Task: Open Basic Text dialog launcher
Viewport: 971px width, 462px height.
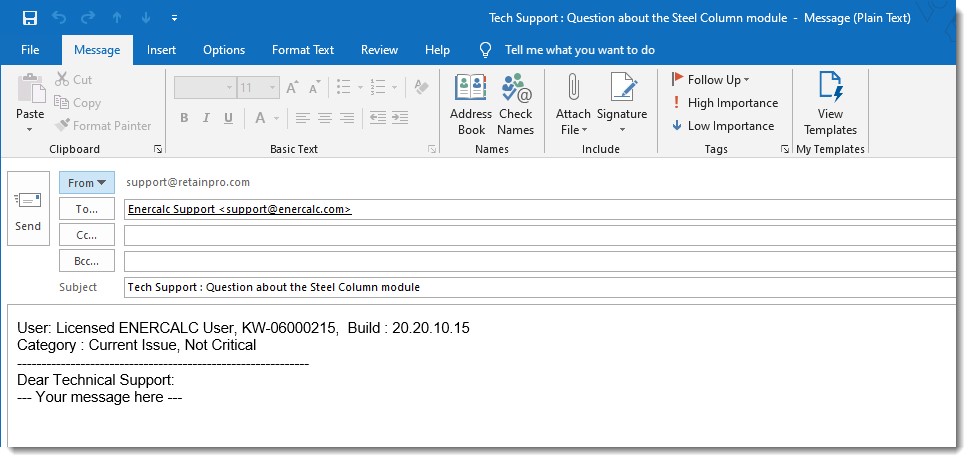Action: click(x=432, y=149)
